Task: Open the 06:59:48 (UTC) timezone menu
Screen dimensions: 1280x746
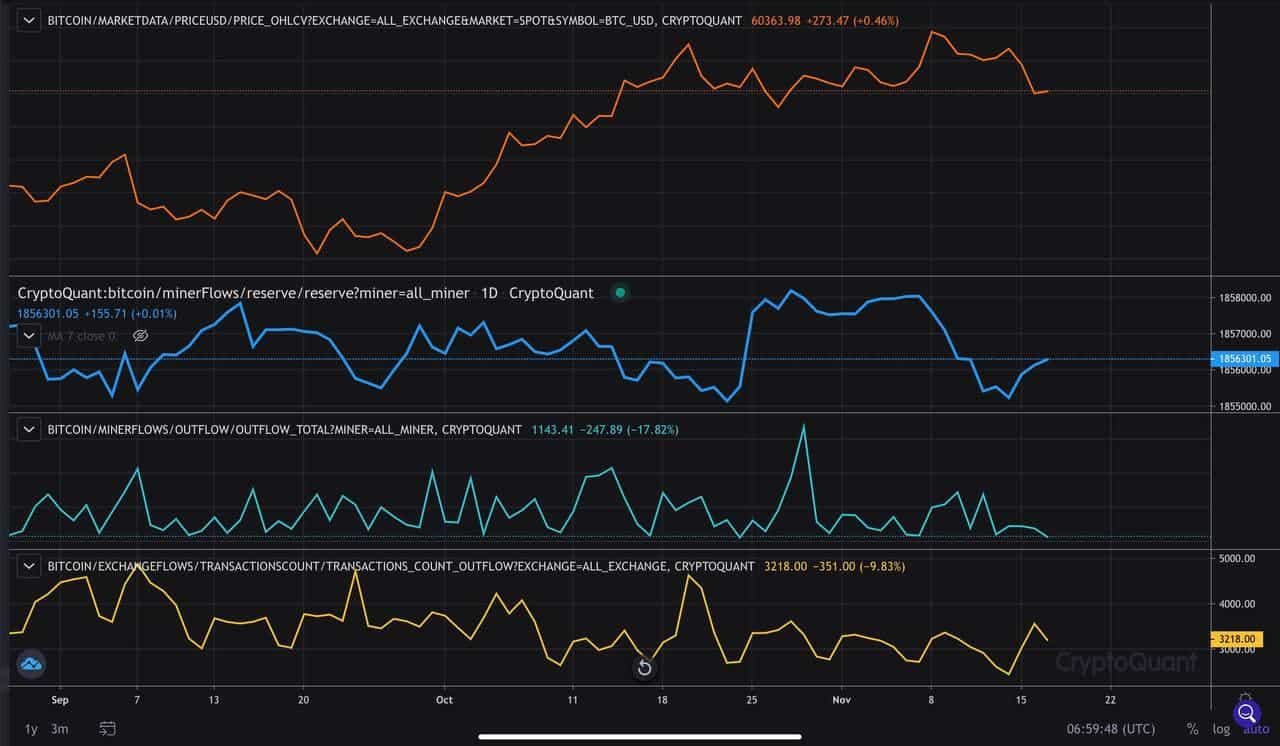Action: [x=1110, y=729]
